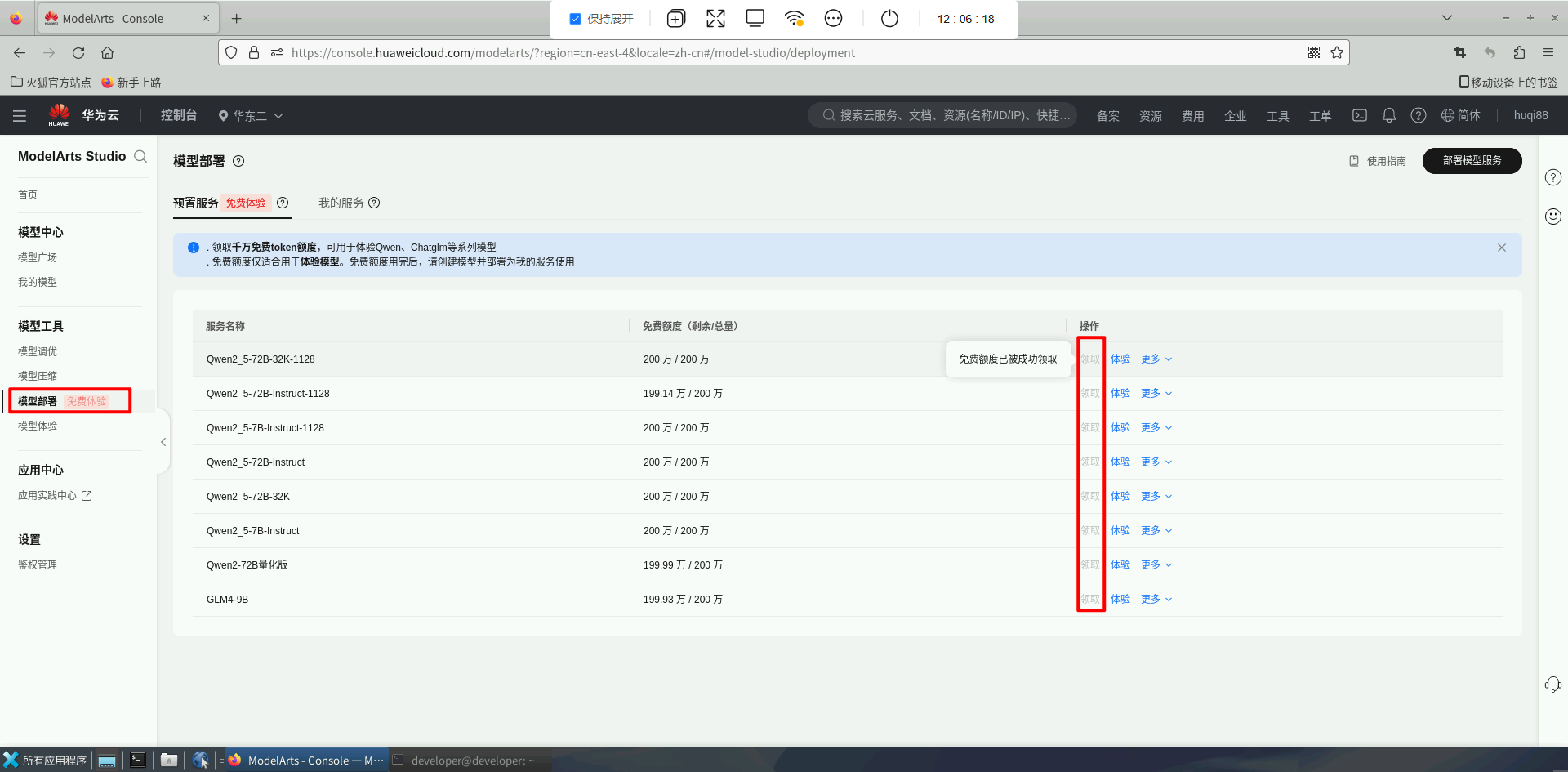Screen dimensions: 1568x772
Task: Open 所有应用程序 applications menu in taskbar
Action: pyautogui.click(x=46, y=761)
